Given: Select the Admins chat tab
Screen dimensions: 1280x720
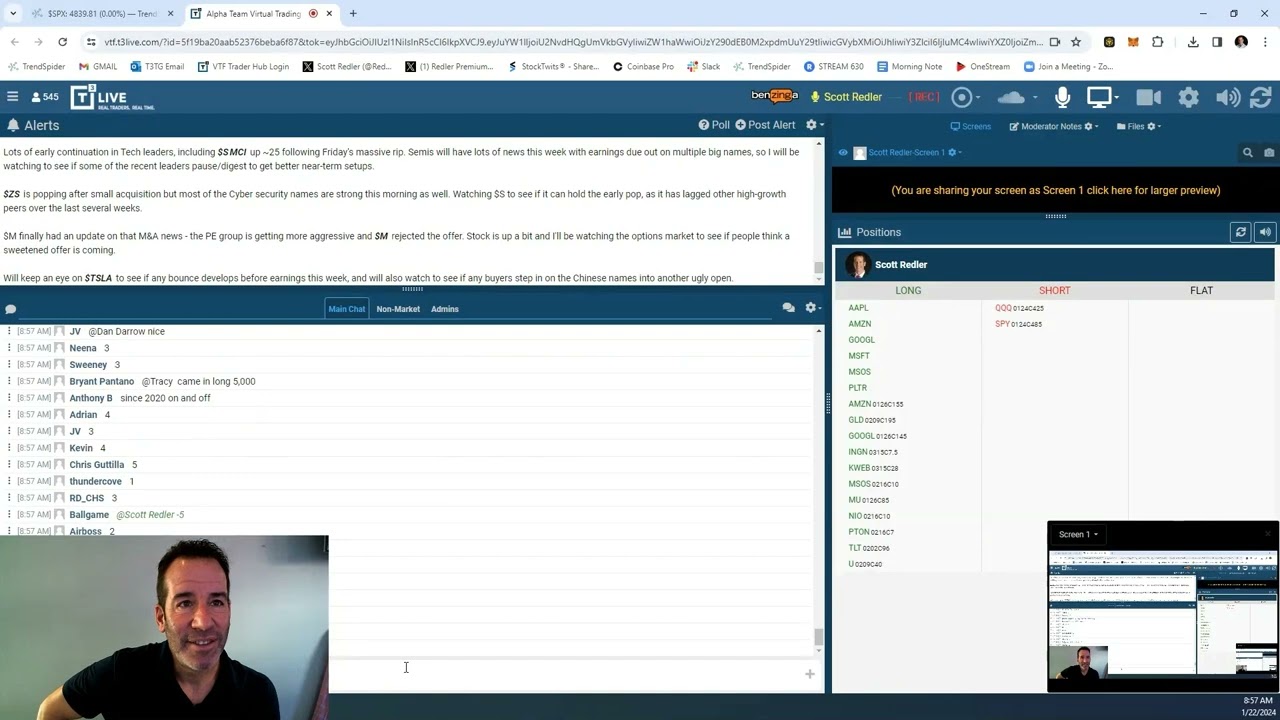Looking at the screenshot, I should [445, 309].
